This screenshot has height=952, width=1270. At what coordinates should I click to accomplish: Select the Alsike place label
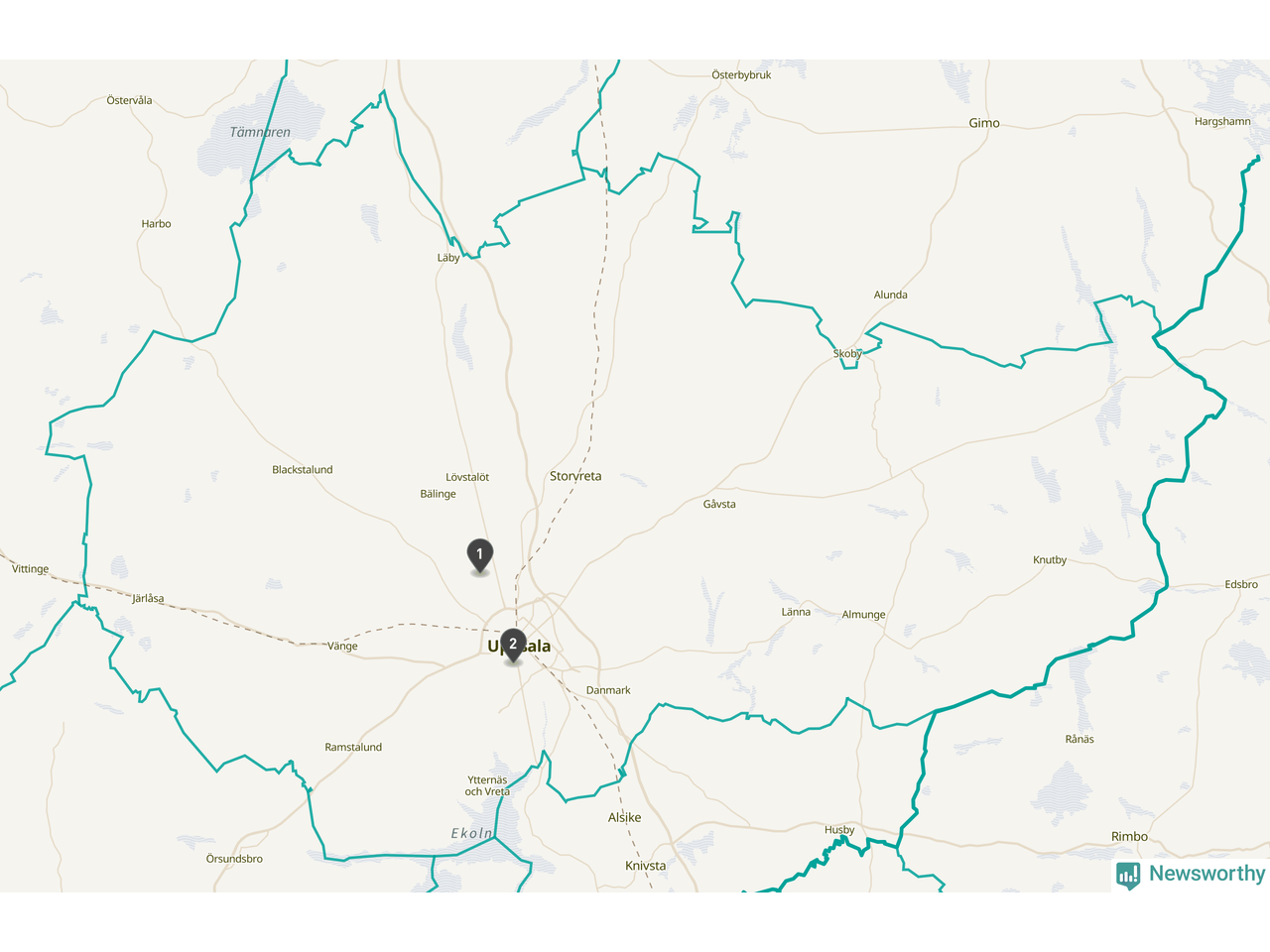[625, 818]
